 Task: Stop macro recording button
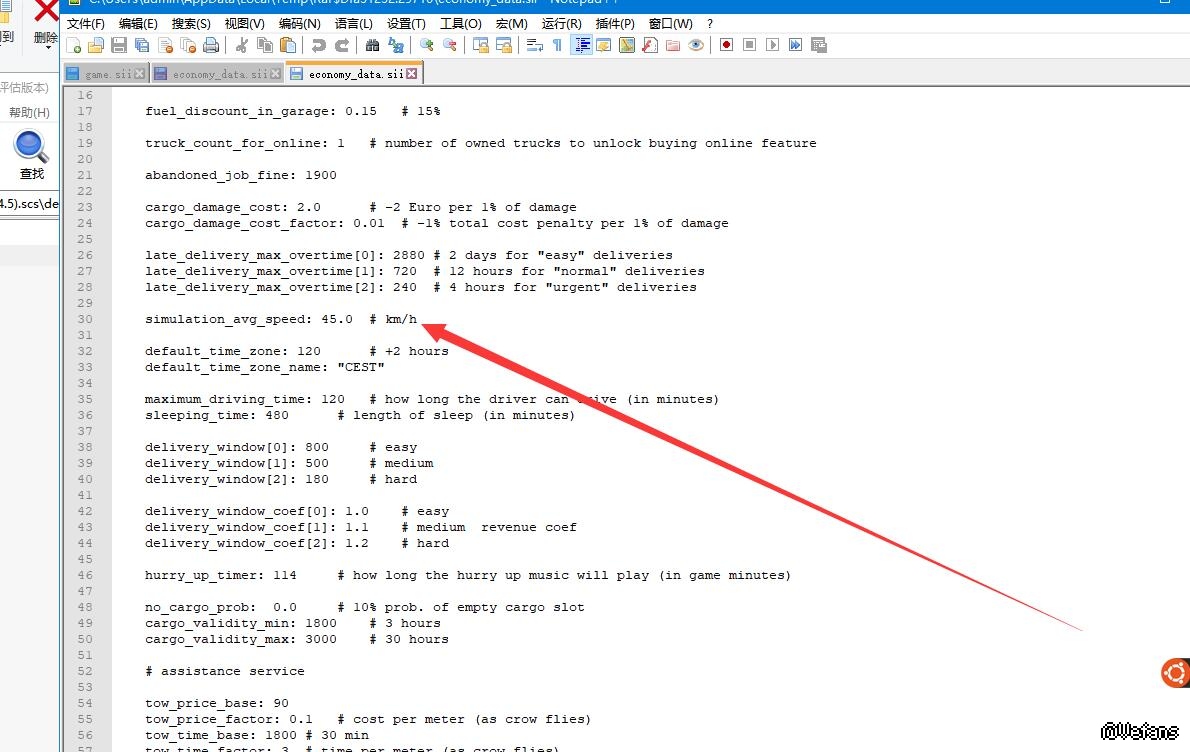[x=749, y=46]
